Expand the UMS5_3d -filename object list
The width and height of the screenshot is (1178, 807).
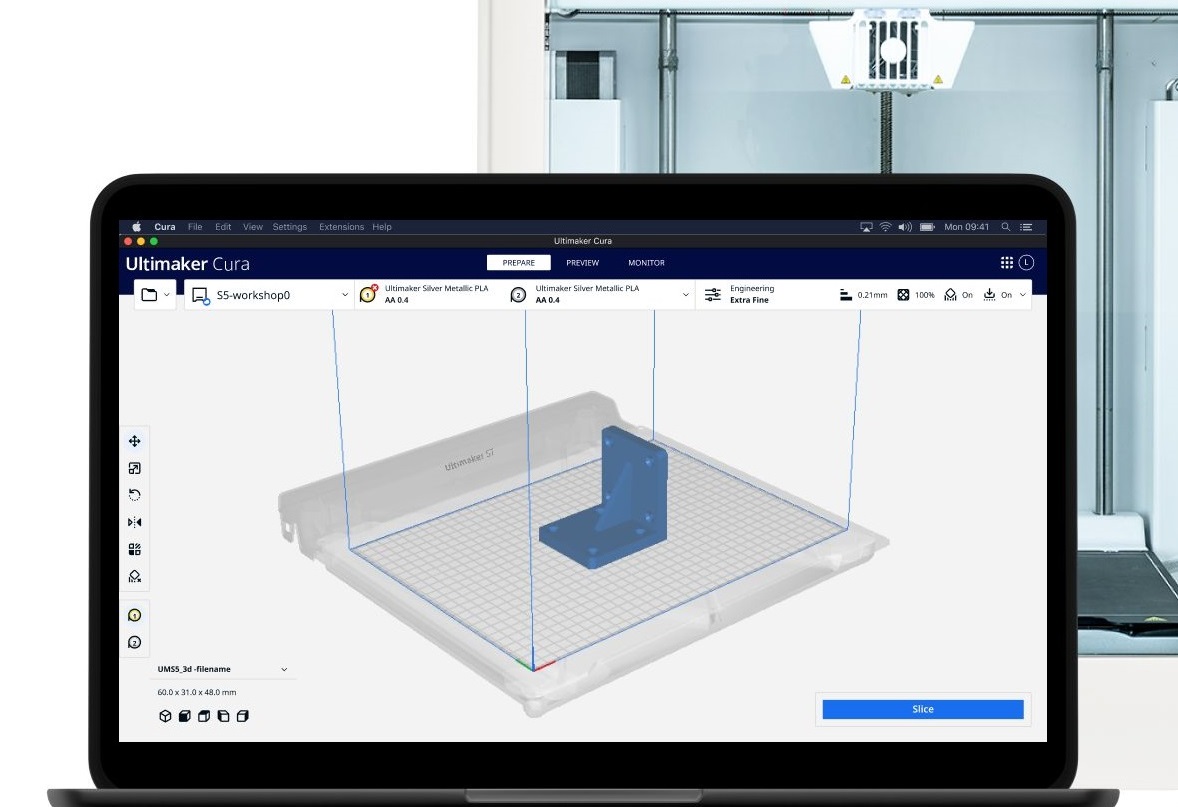pyautogui.click(x=284, y=669)
